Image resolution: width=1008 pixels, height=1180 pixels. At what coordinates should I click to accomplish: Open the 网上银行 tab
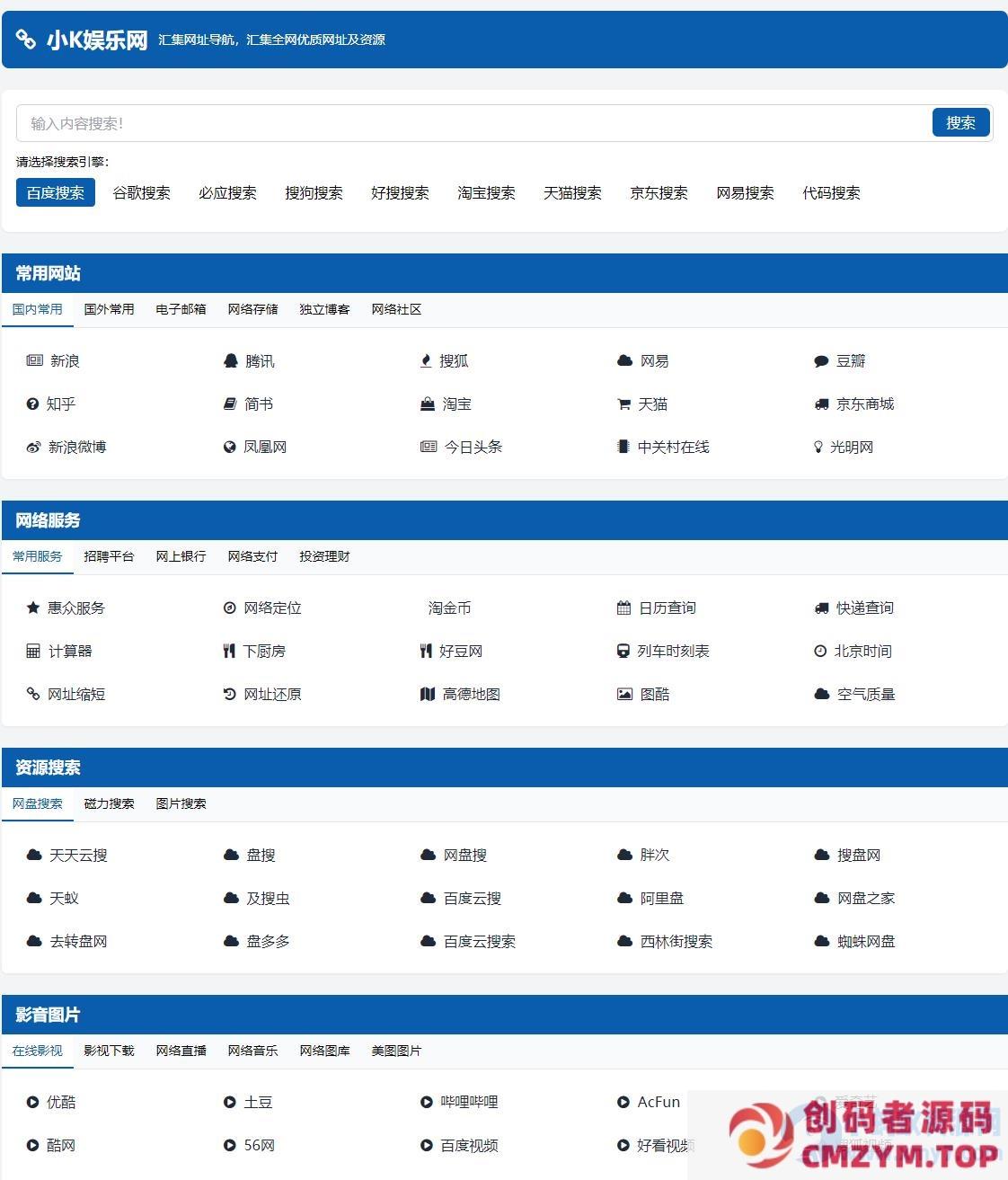181,556
